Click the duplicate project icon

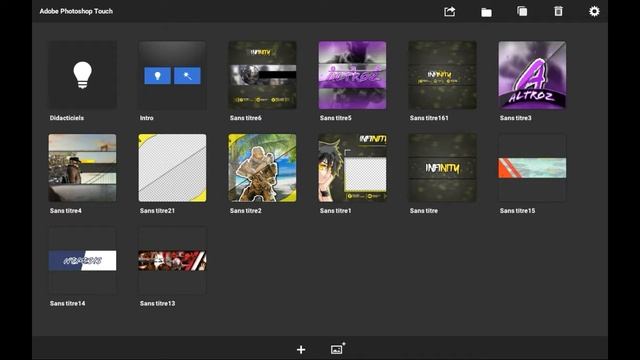click(522, 11)
